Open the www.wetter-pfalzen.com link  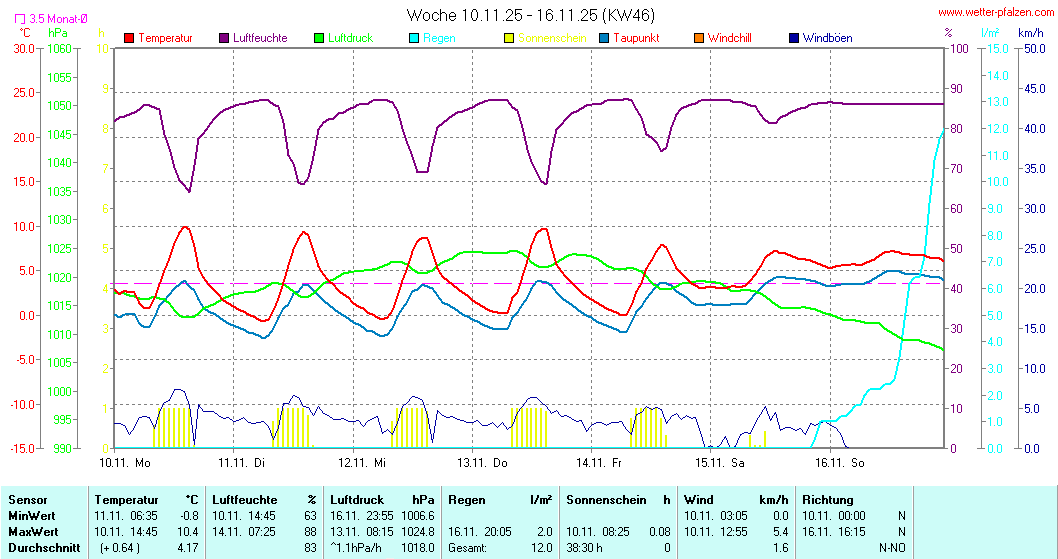(996, 14)
